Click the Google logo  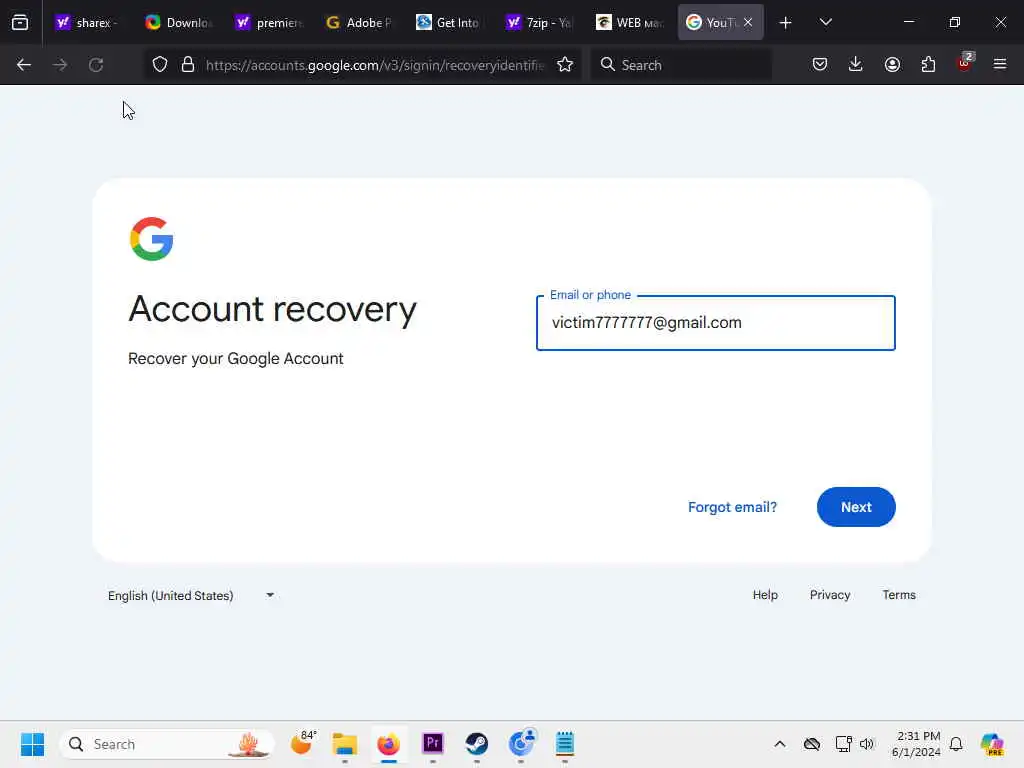[152, 239]
